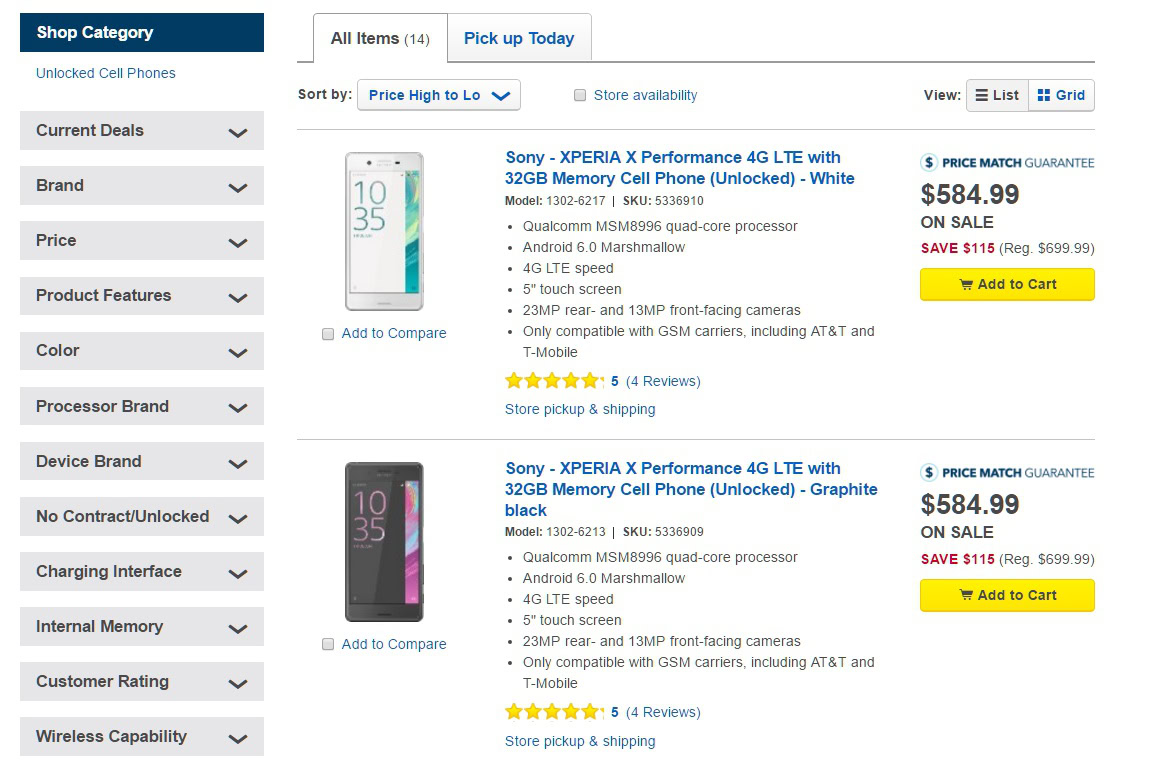Check Add to Compare for White phone
Image resolution: width=1150 pixels, height=766 pixels.
[x=328, y=334]
